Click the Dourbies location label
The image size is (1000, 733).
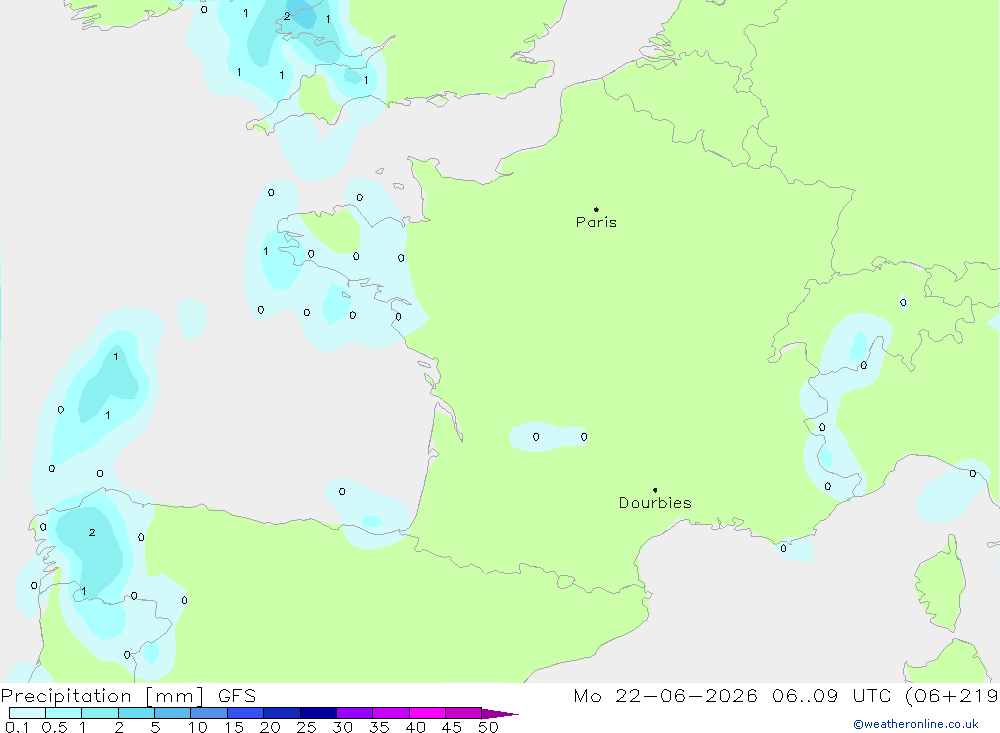[655, 503]
